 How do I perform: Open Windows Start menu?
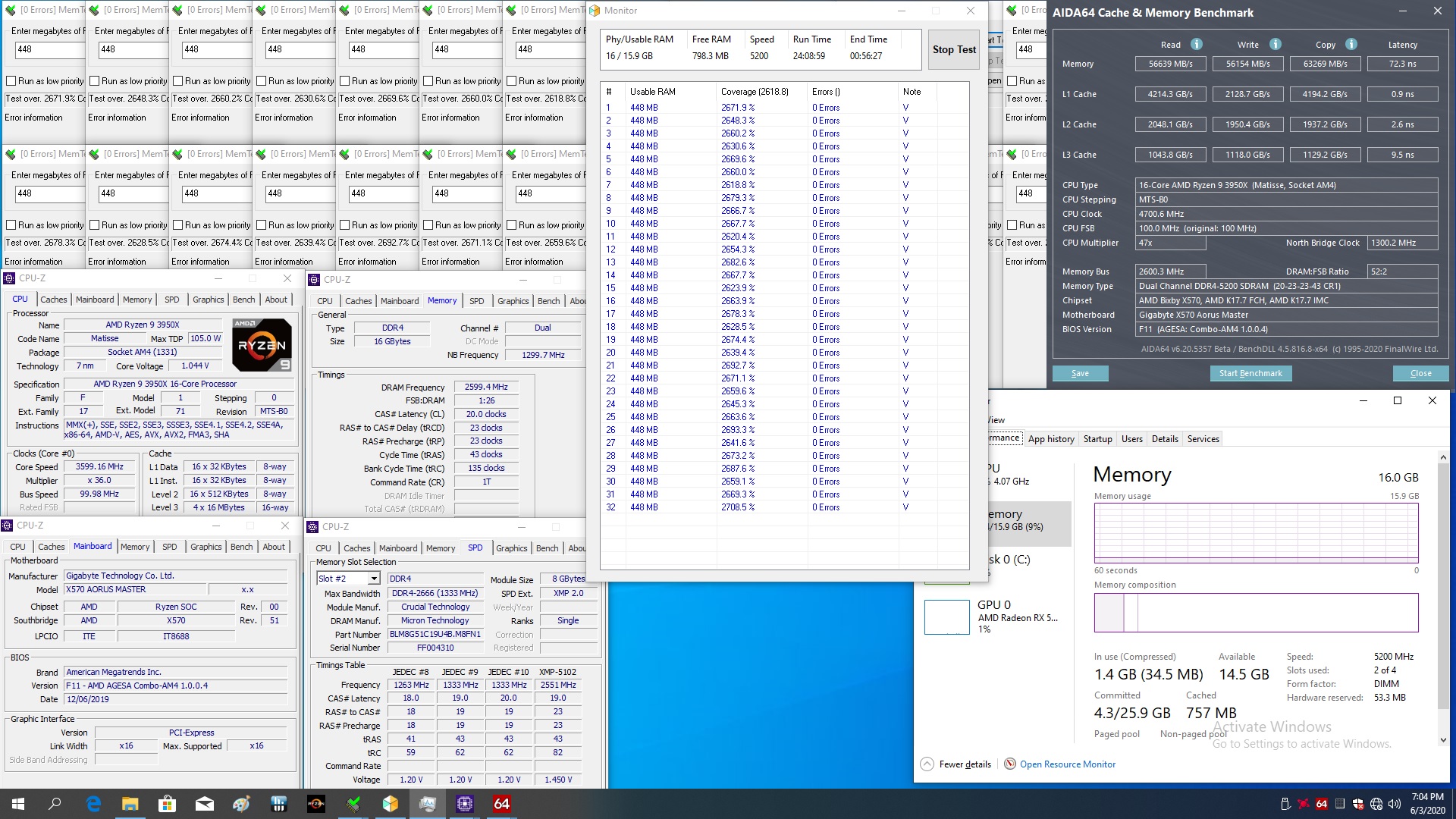[x=18, y=804]
